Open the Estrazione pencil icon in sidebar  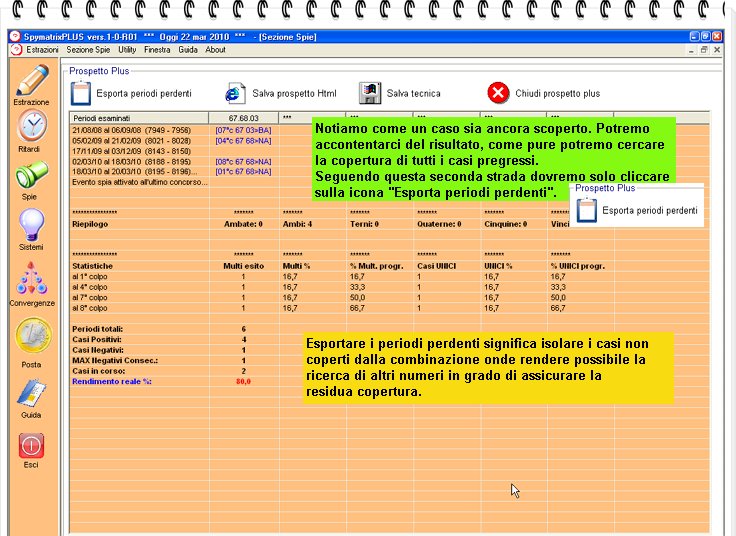pos(32,80)
